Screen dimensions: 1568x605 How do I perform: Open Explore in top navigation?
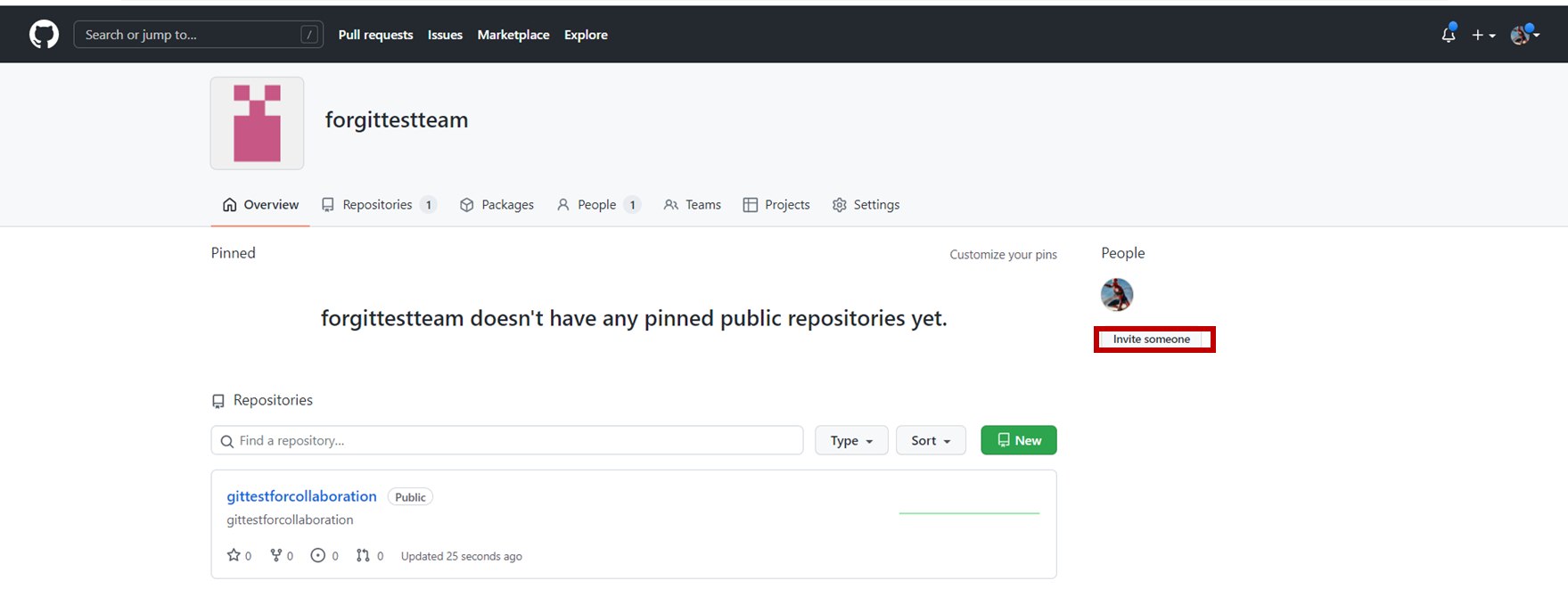[586, 35]
